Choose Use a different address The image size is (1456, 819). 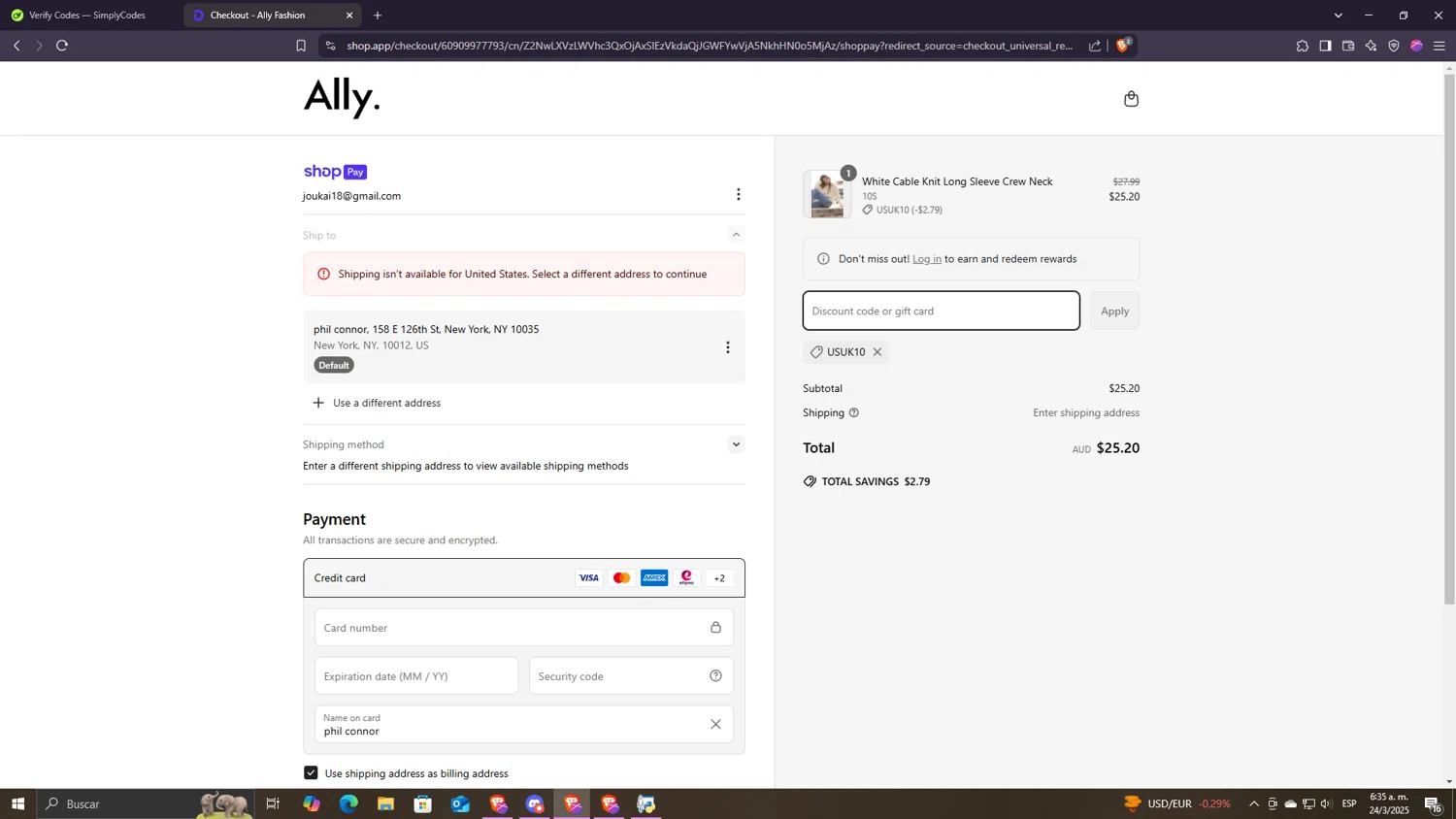(377, 403)
